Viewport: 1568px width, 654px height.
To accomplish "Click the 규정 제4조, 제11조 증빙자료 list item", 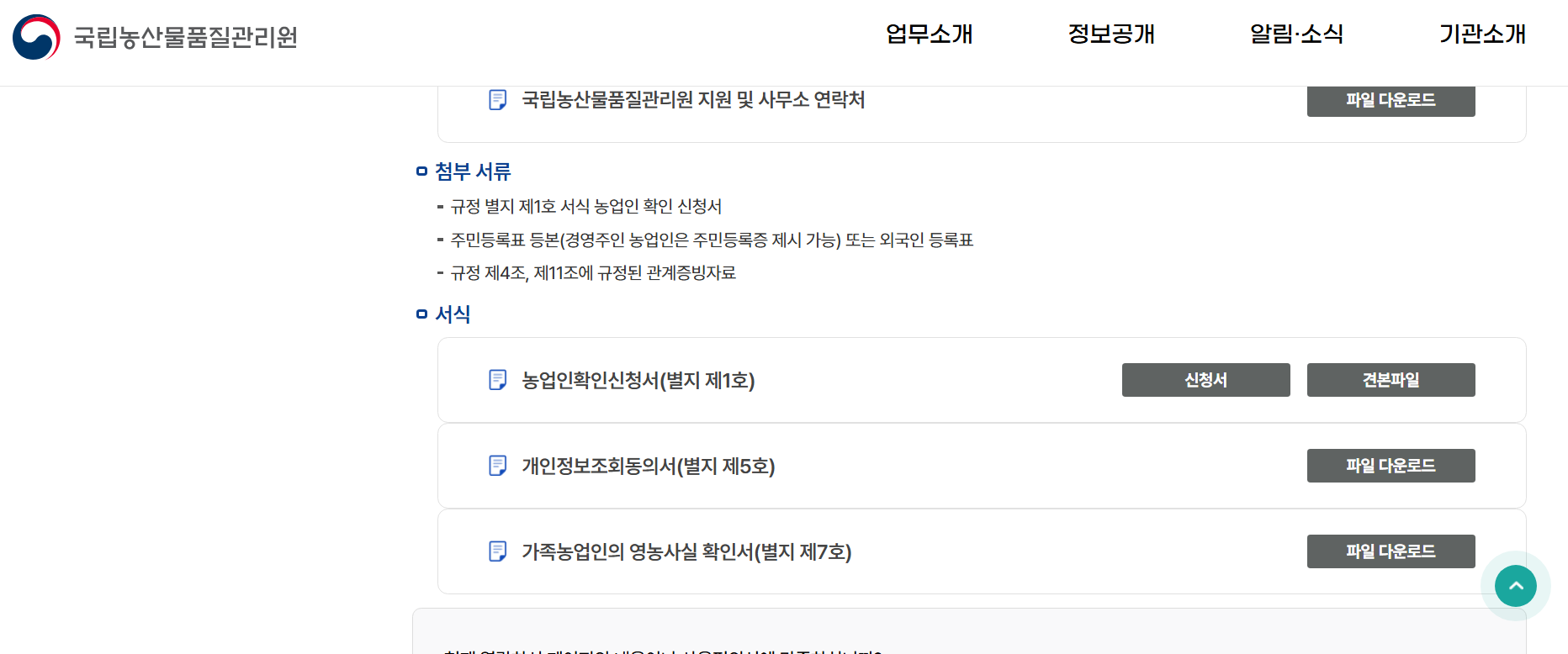I will (x=591, y=272).
